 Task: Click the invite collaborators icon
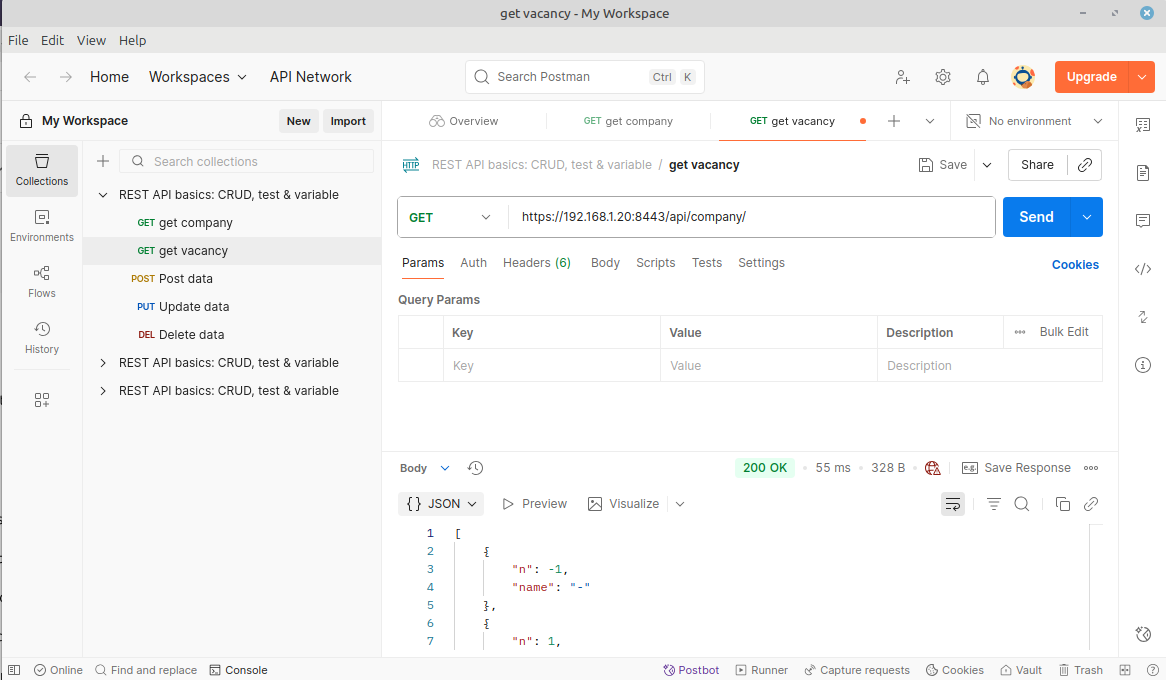tap(902, 77)
